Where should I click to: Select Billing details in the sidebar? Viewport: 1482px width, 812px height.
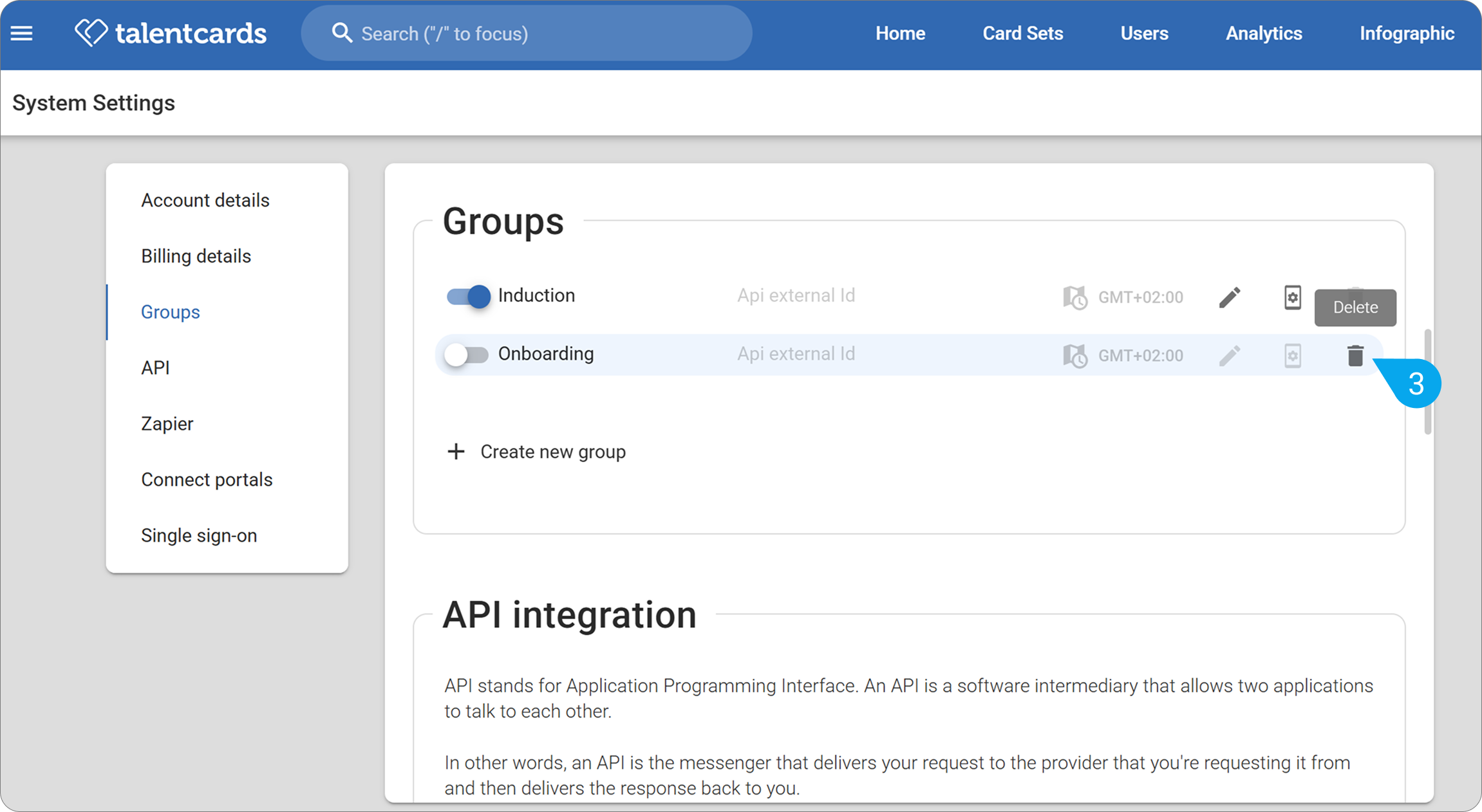pos(196,256)
